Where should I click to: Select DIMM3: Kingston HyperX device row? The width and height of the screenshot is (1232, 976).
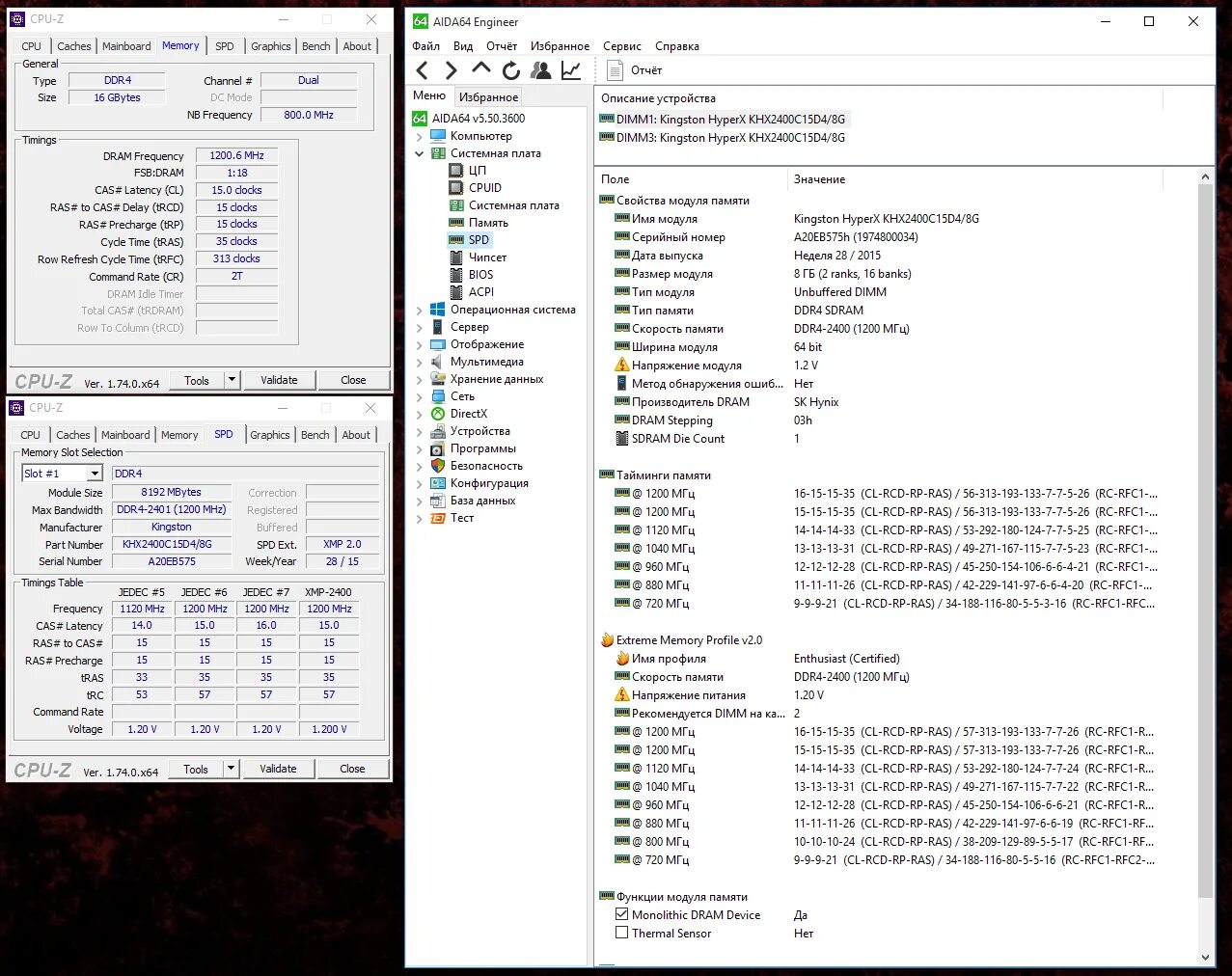(x=723, y=138)
